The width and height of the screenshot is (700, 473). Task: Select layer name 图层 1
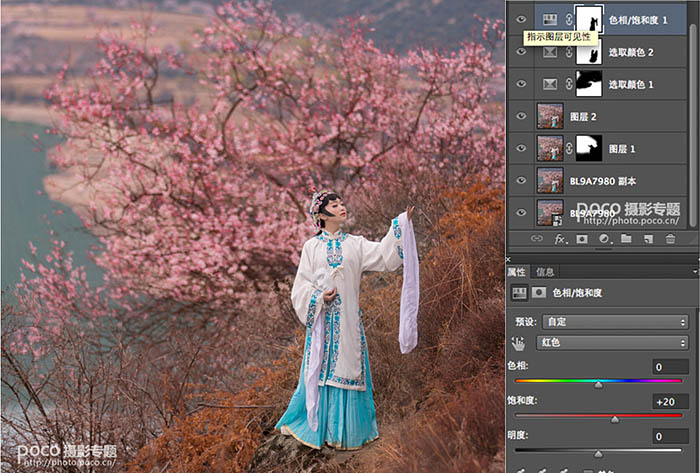coord(622,149)
